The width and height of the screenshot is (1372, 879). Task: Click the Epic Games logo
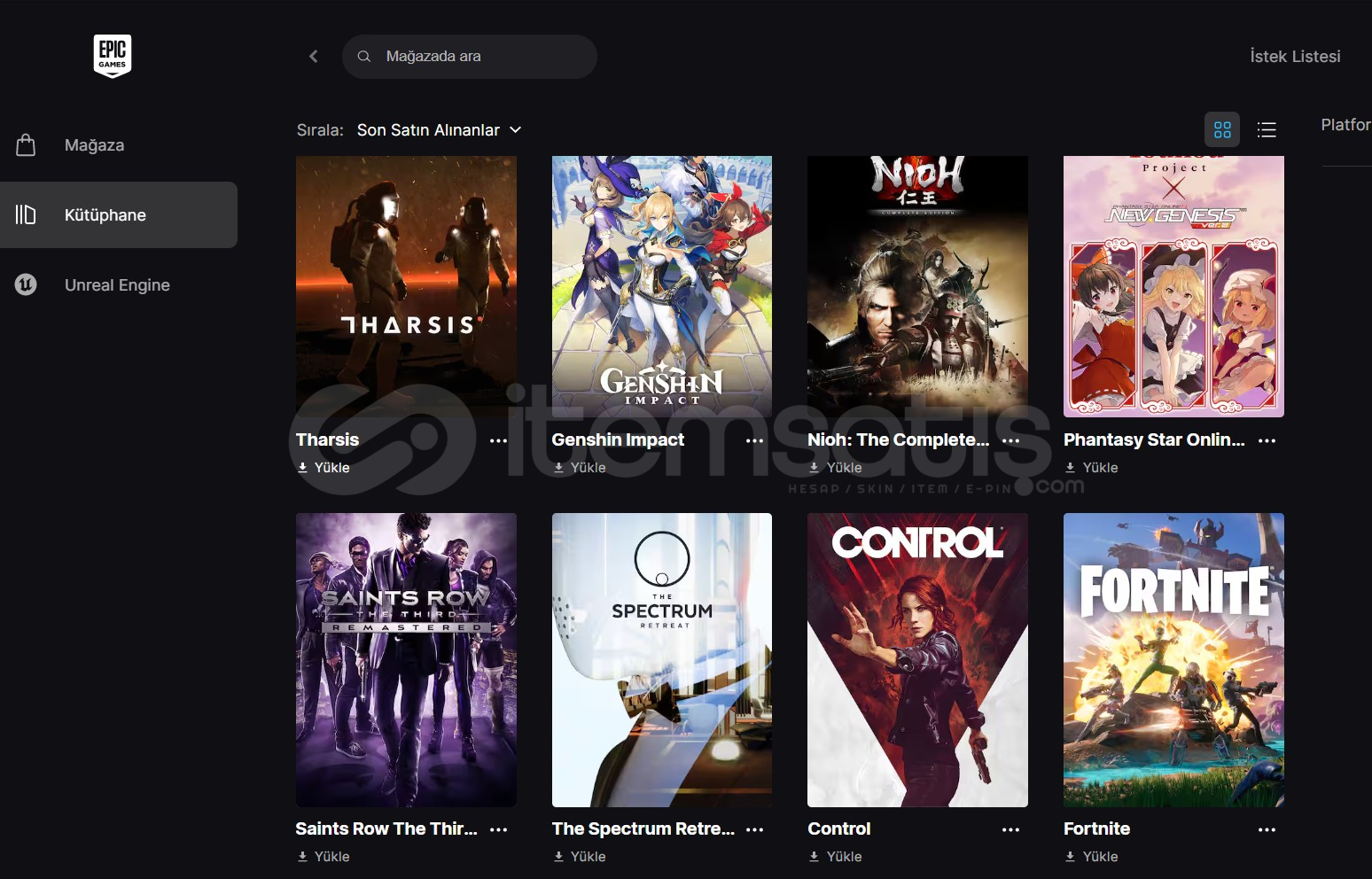coord(113,56)
